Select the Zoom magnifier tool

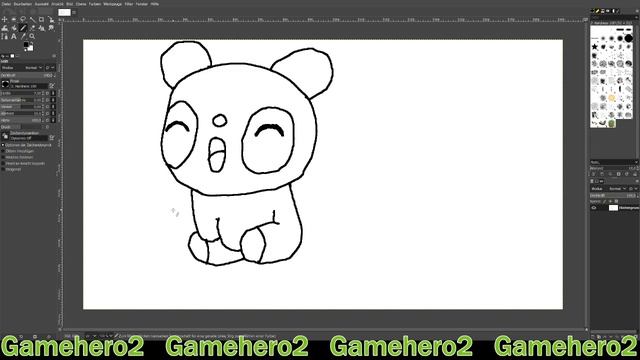(32, 37)
